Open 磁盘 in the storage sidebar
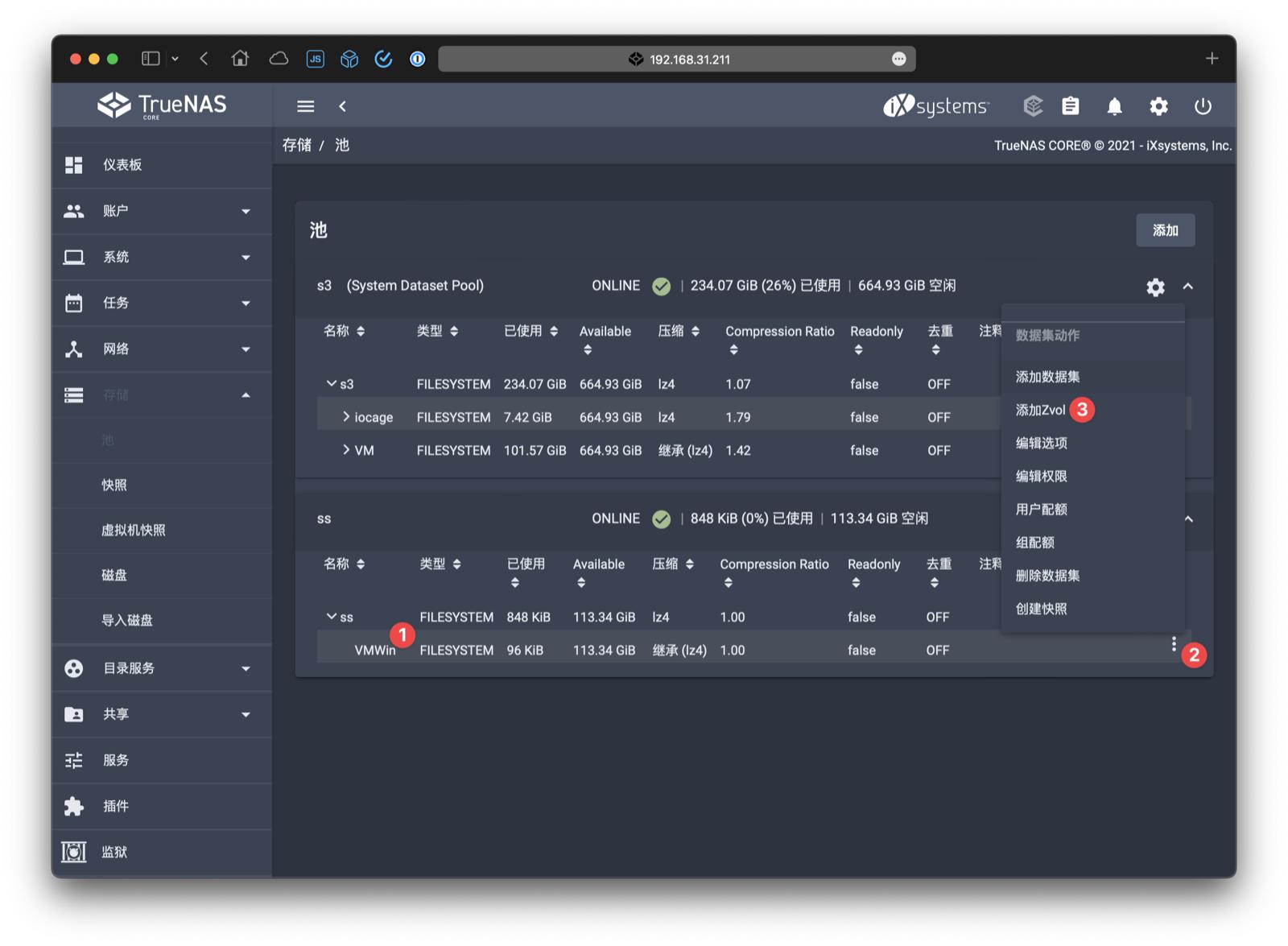Viewport: 1288px width, 946px height. [114, 575]
